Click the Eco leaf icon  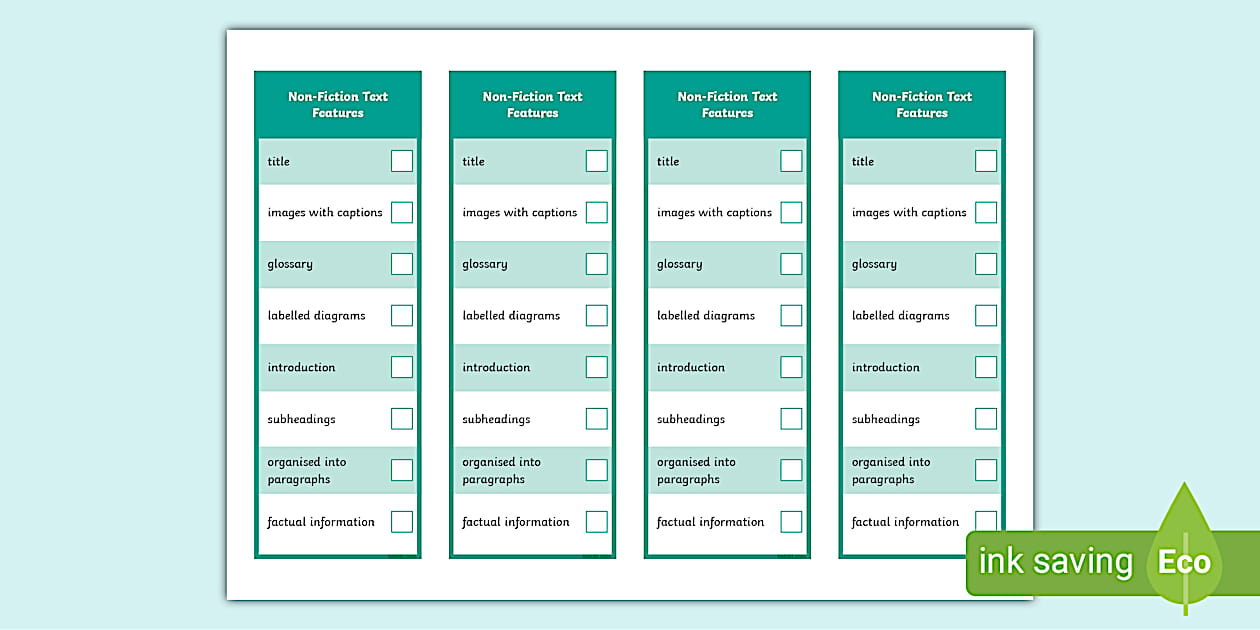1185,548
